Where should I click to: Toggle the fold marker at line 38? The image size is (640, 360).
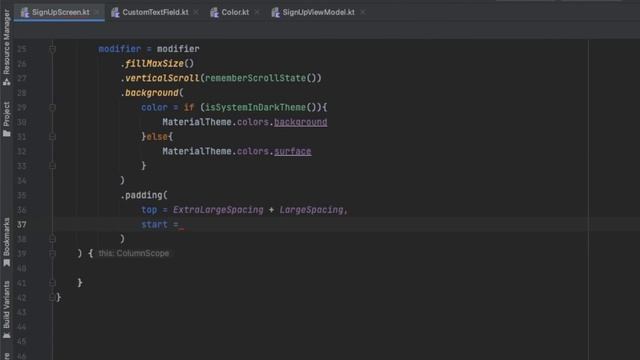click(x=53, y=239)
